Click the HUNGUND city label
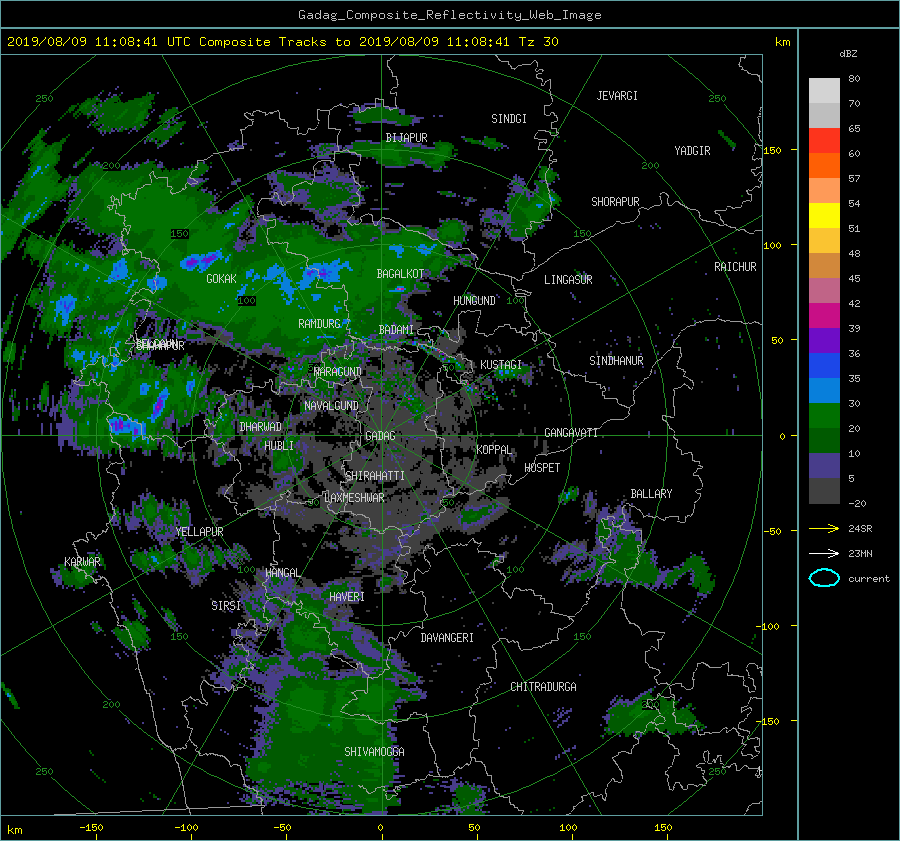 pos(474,301)
